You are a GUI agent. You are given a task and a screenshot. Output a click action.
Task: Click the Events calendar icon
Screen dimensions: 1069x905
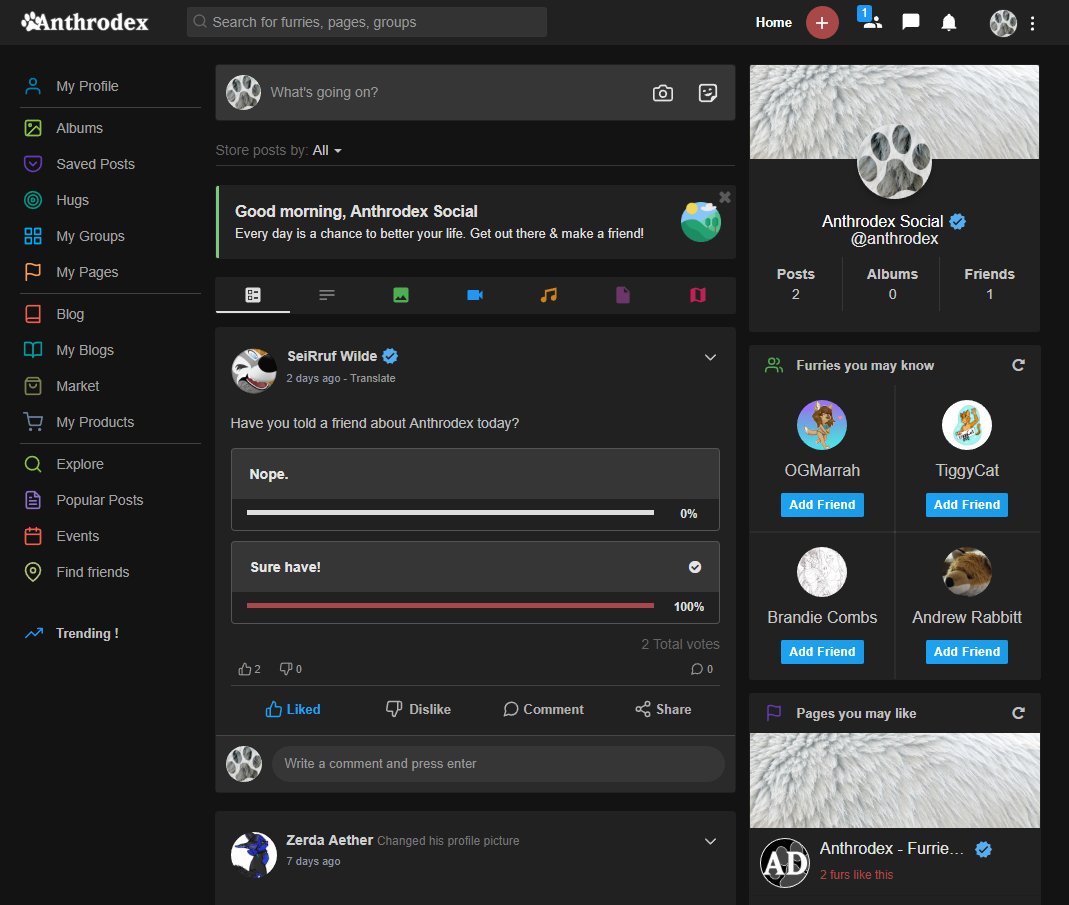click(x=33, y=536)
